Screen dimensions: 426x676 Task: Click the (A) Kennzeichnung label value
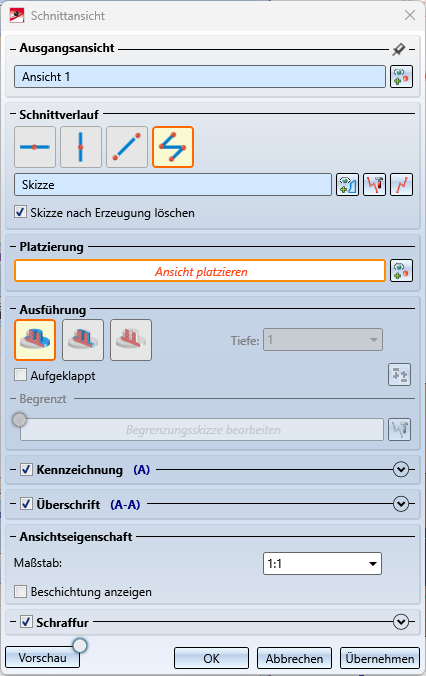(x=141, y=469)
